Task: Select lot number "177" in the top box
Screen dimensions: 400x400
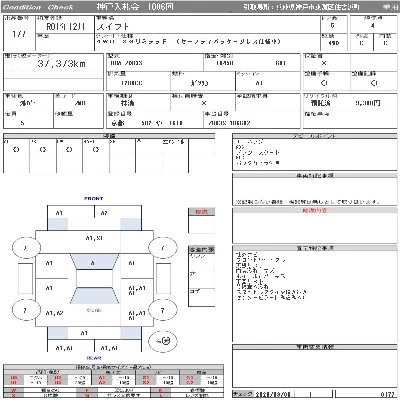Action: 19,34
